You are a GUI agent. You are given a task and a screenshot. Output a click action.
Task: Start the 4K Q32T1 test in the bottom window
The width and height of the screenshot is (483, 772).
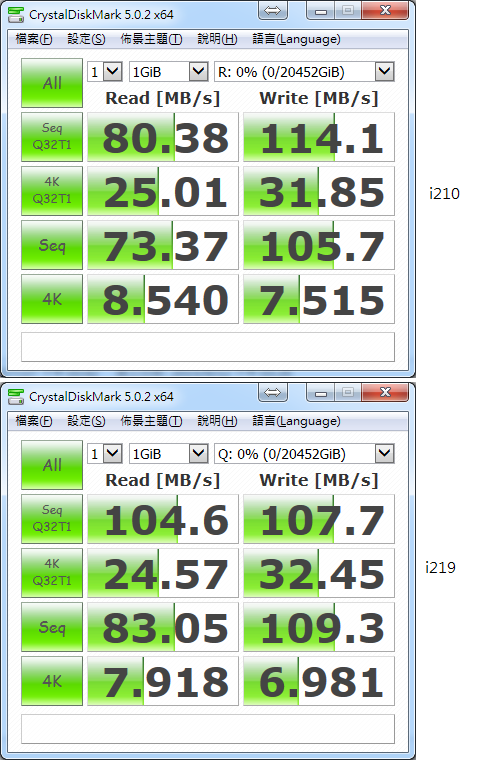coord(52,573)
